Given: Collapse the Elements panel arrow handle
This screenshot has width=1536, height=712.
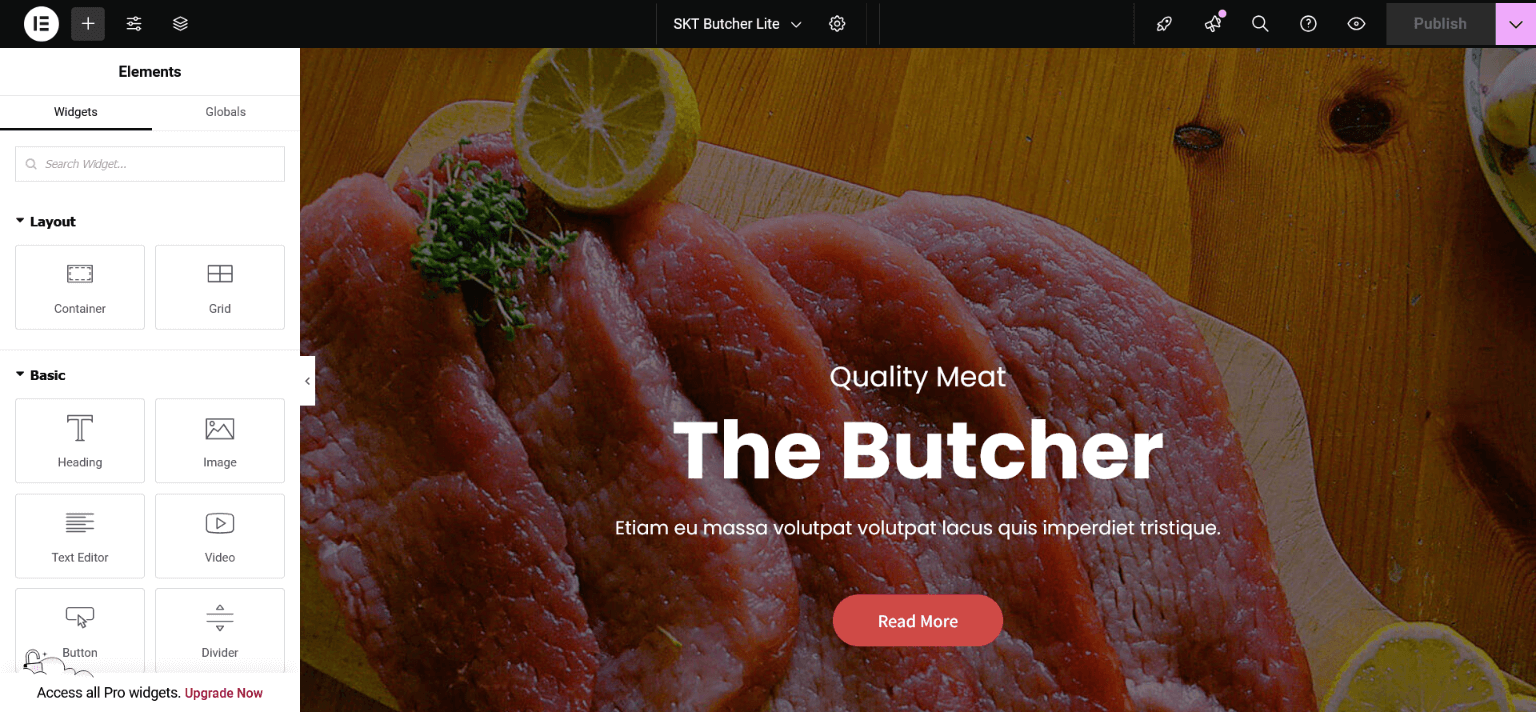Looking at the screenshot, I should pyautogui.click(x=307, y=381).
